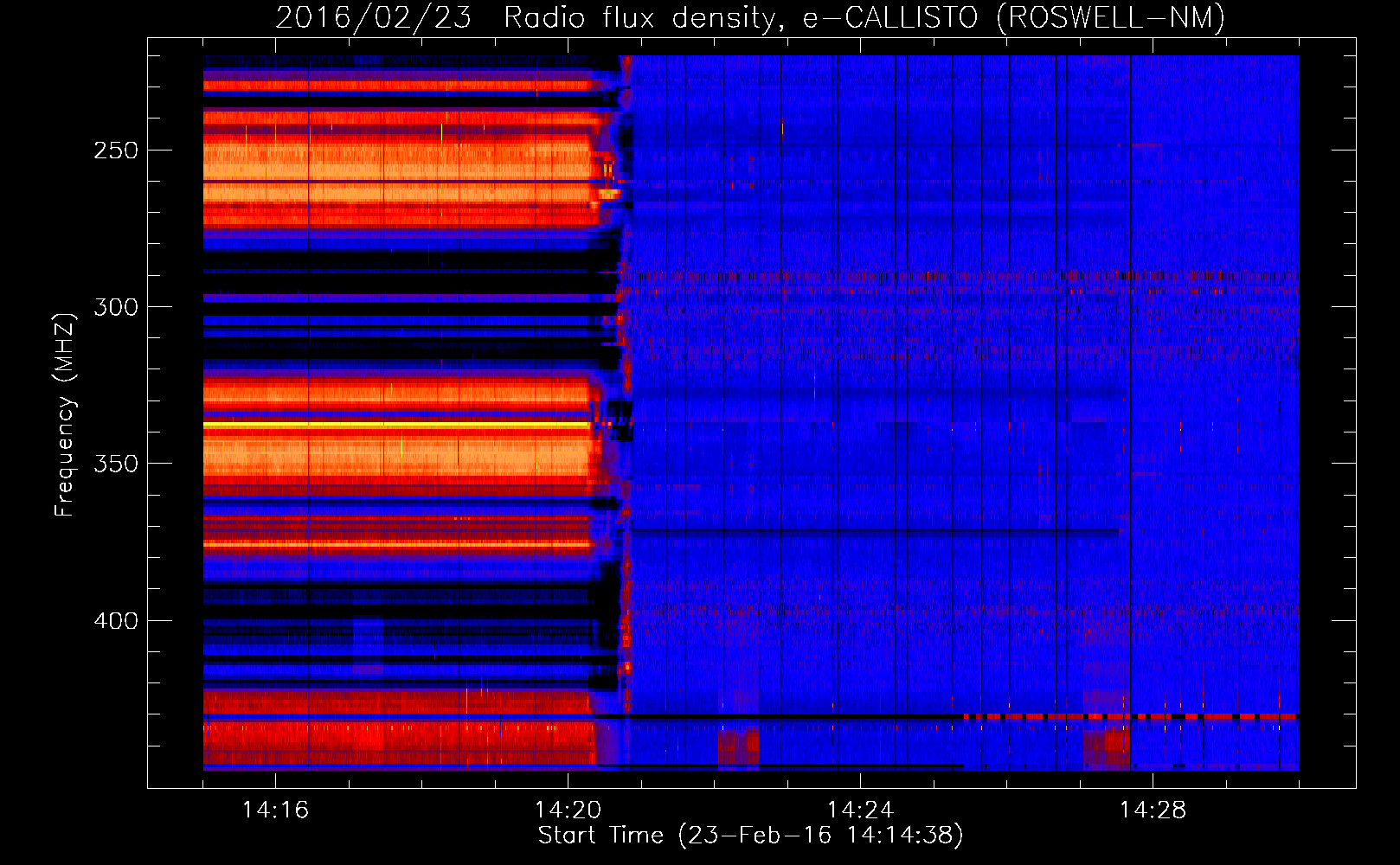Click the 'Start Time (23-Feb-16 14:14:38)' label

tap(750, 836)
